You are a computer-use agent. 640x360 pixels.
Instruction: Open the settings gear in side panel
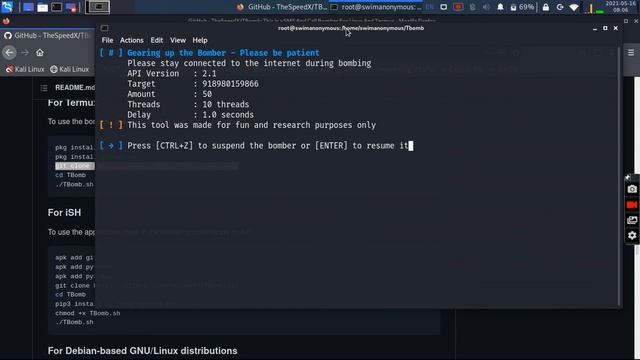[632, 236]
